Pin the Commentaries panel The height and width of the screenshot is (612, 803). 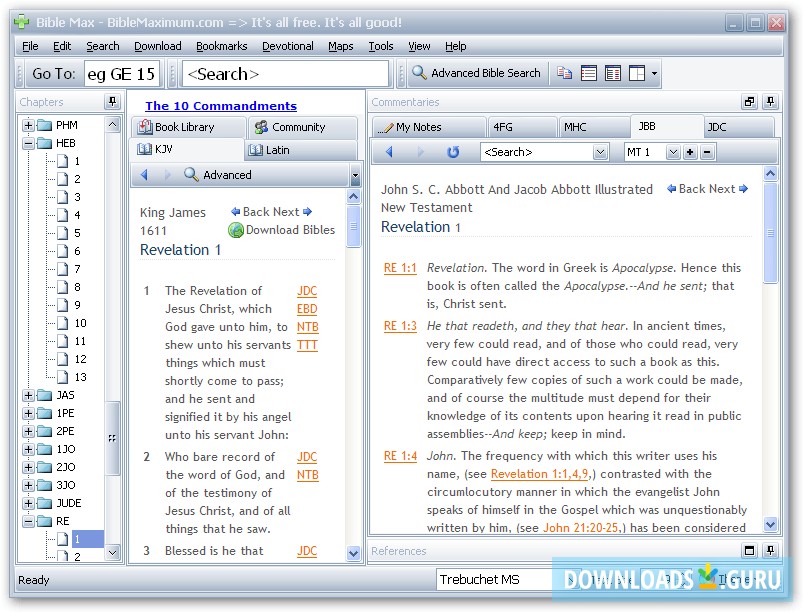(768, 102)
